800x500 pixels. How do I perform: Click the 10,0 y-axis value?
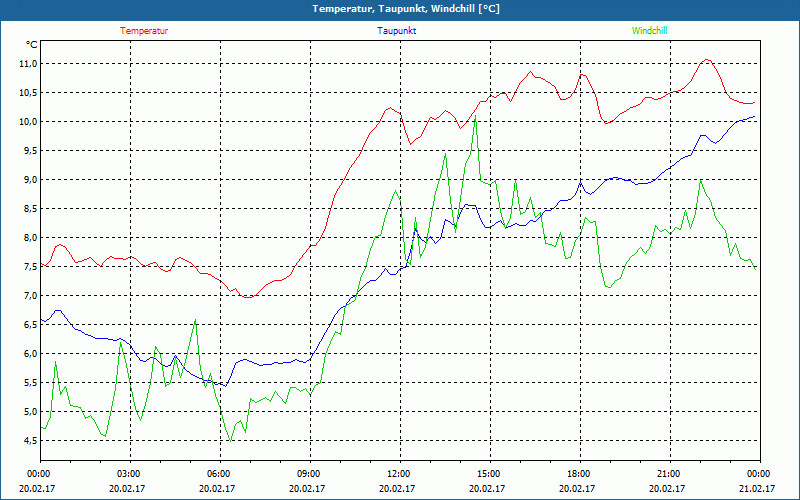click(29, 121)
